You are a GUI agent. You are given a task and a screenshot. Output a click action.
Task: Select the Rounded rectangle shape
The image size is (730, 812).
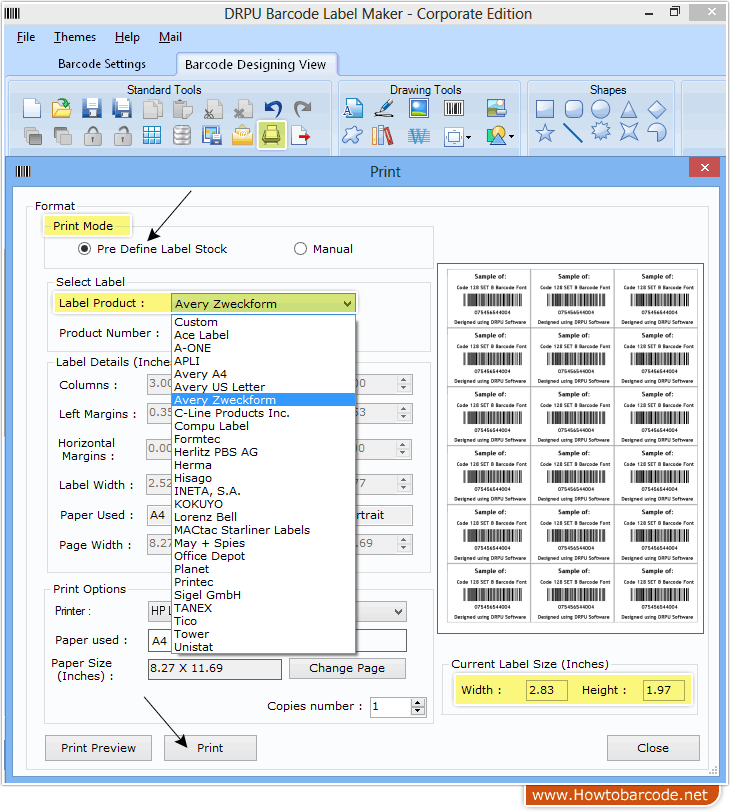click(x=574, y=109)
